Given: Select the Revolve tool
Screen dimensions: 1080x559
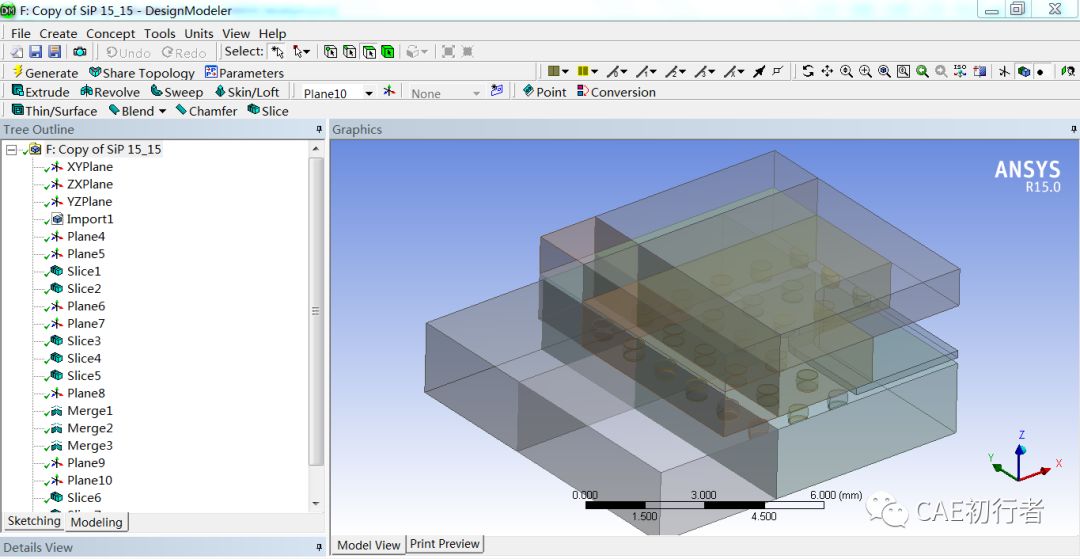Looking at the screenshot, I should pos(110,92).
